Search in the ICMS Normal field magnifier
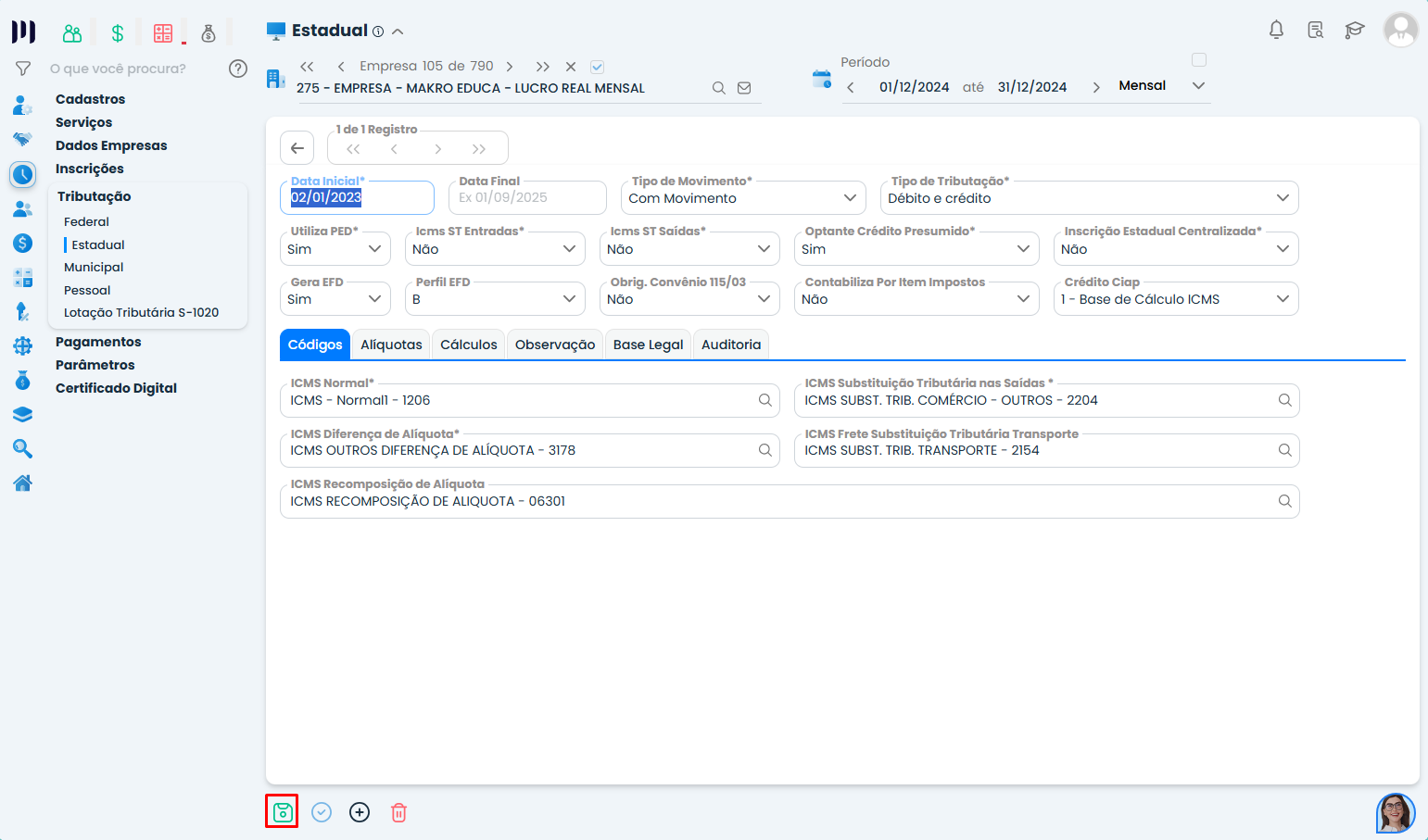Screen dimensions: 1428x840 point(765,400)
